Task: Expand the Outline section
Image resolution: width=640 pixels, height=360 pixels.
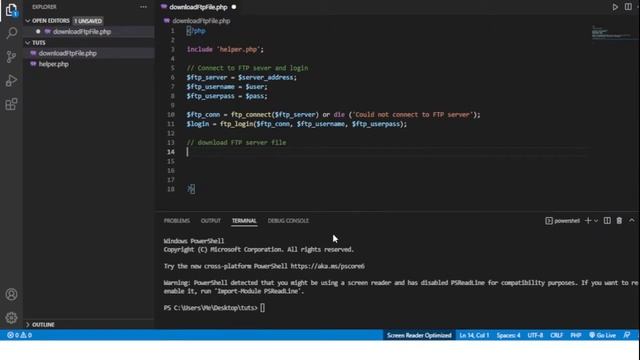Action: (x=28, y=324)
